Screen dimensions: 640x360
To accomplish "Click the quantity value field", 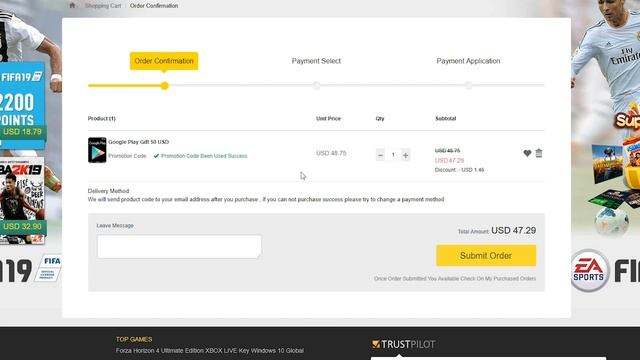I will pos(393,155).
